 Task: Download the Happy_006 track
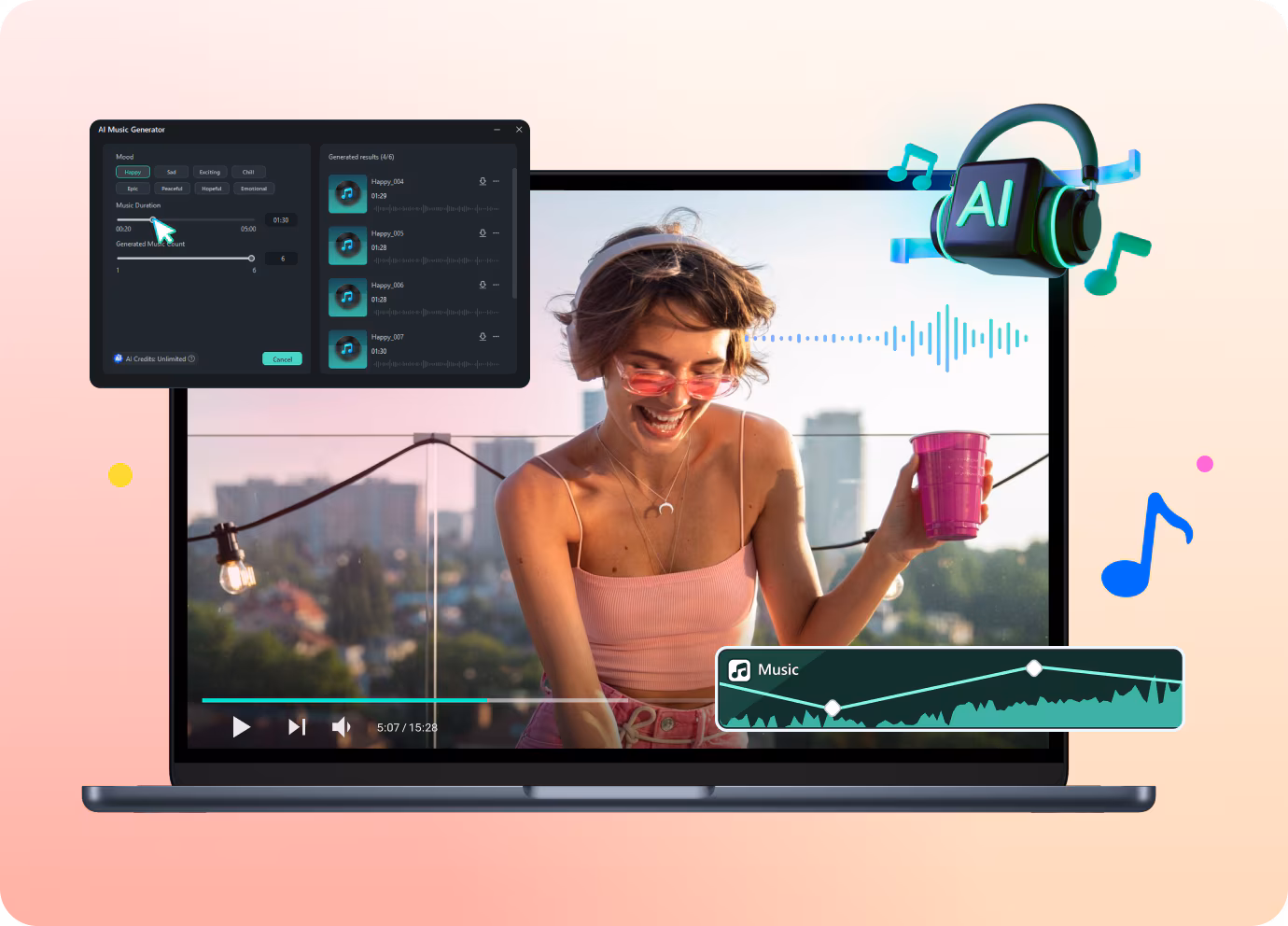coord(483,285)
